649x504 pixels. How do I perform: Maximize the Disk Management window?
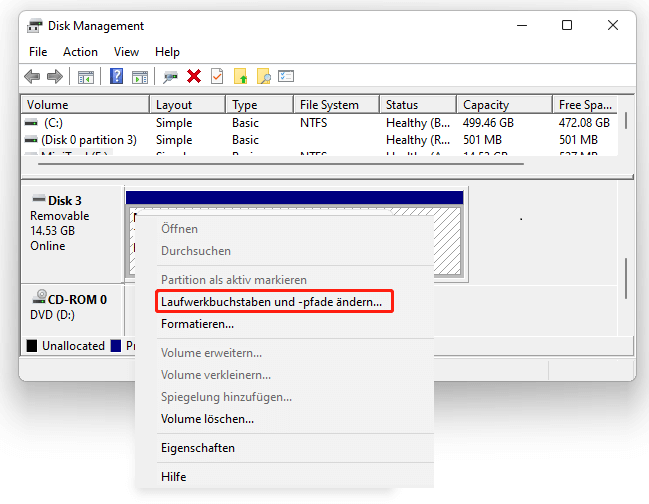click(x=567, y=25)
